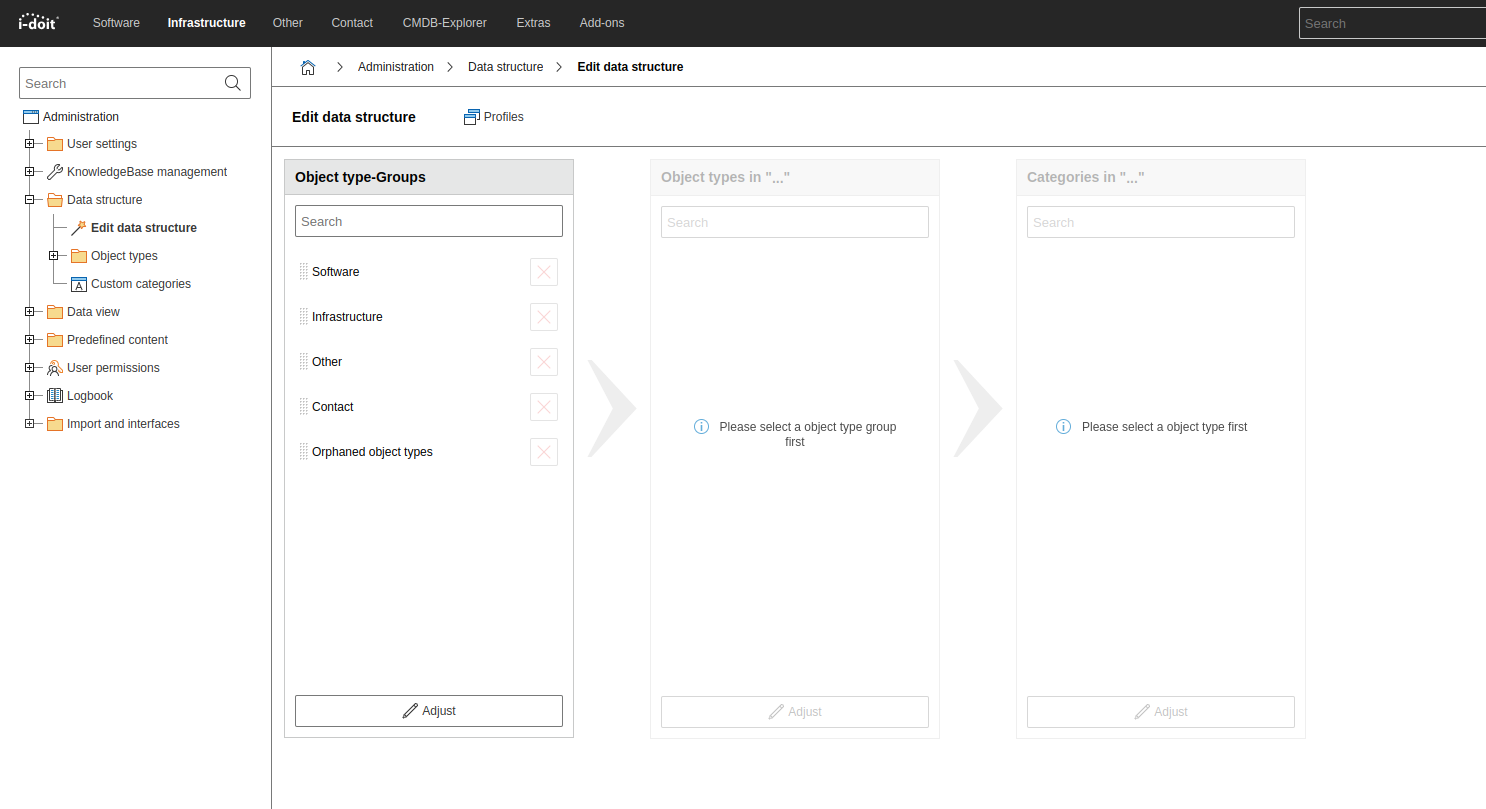This screenshot has height=809, width=1486.
Task: Grab the drag handle for Other group
Action: pos(304,362)
